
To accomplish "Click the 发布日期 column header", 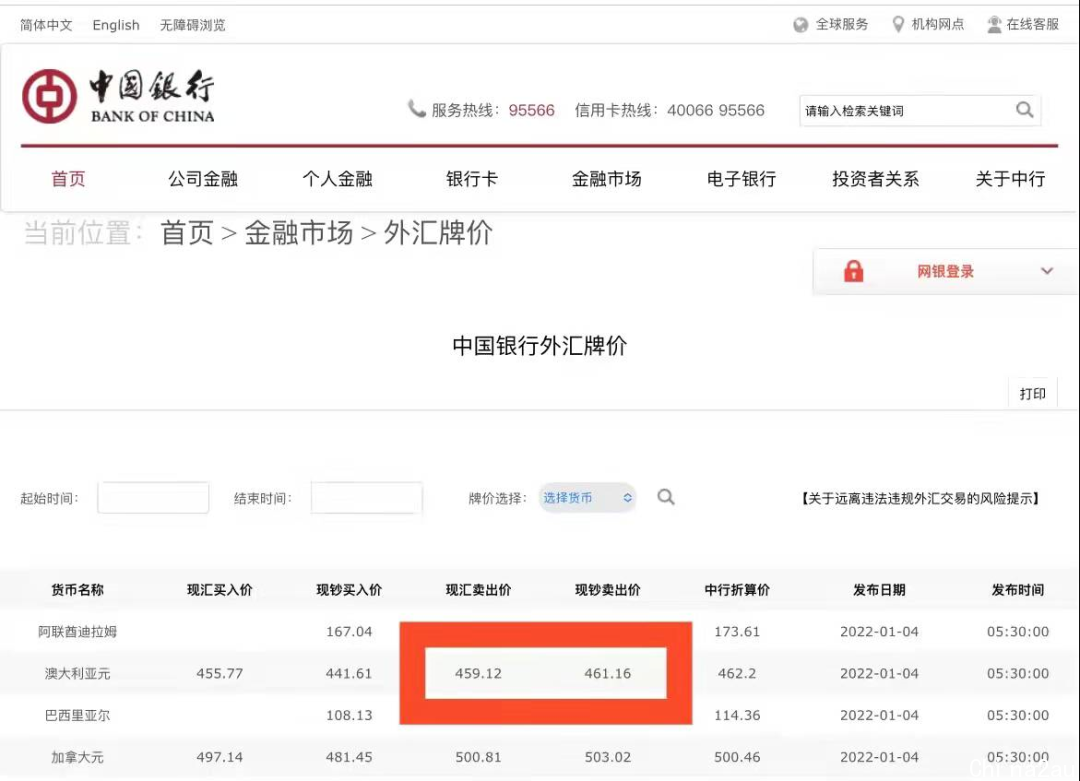I will click(x=879, y=590).
